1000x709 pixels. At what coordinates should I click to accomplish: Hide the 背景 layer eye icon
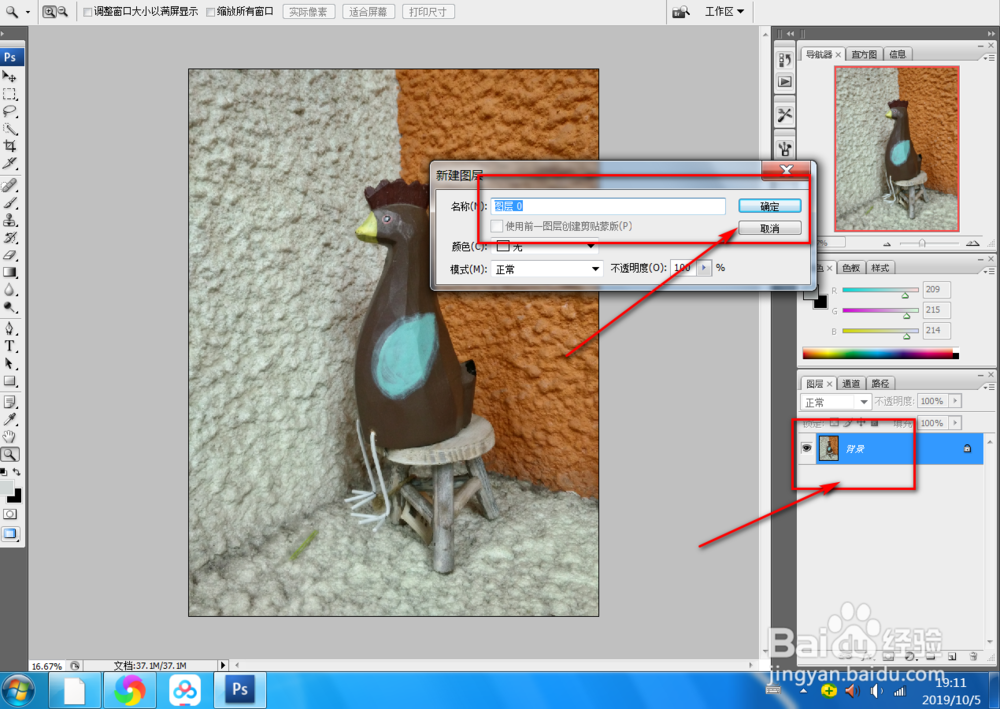807,448
